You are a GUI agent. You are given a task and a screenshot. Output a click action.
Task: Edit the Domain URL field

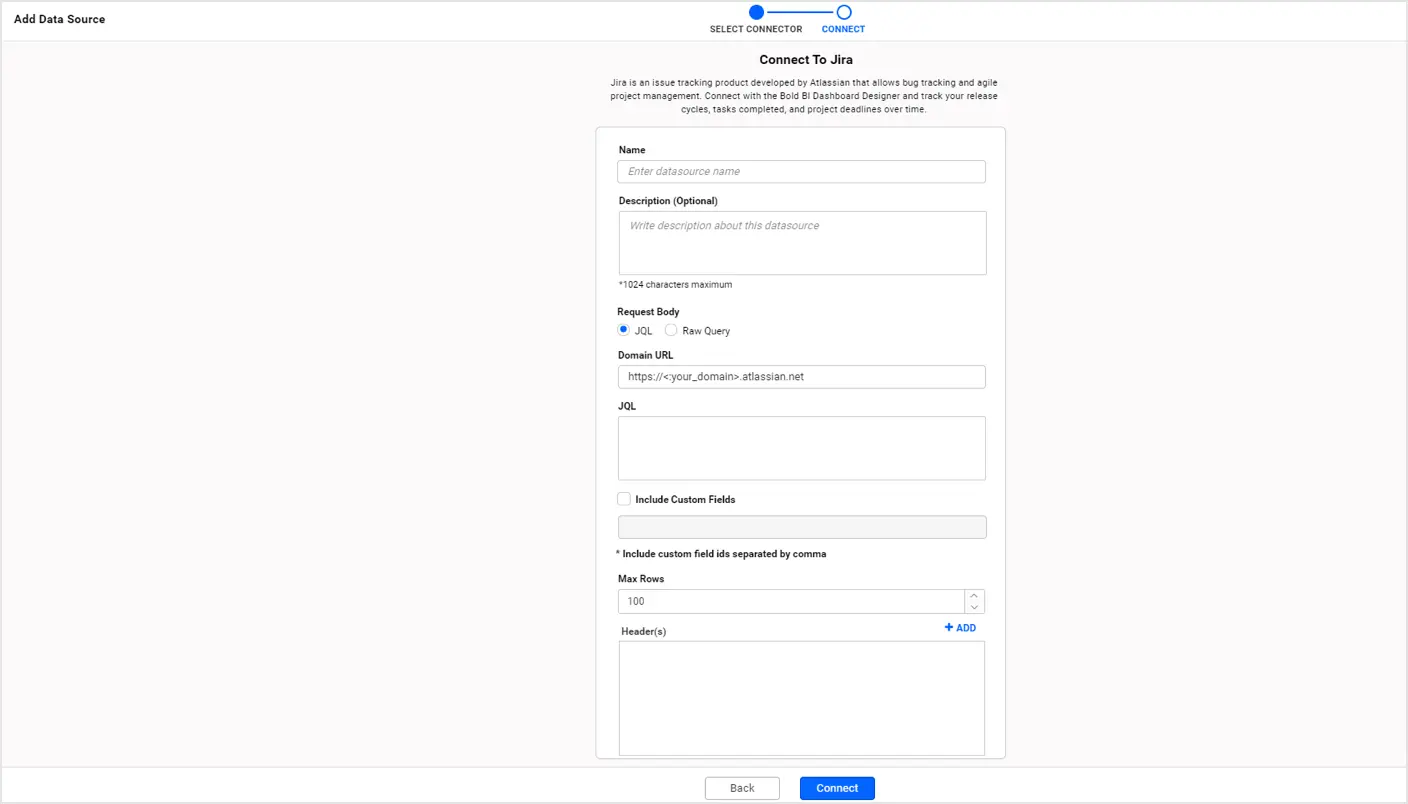pos(801,377)
